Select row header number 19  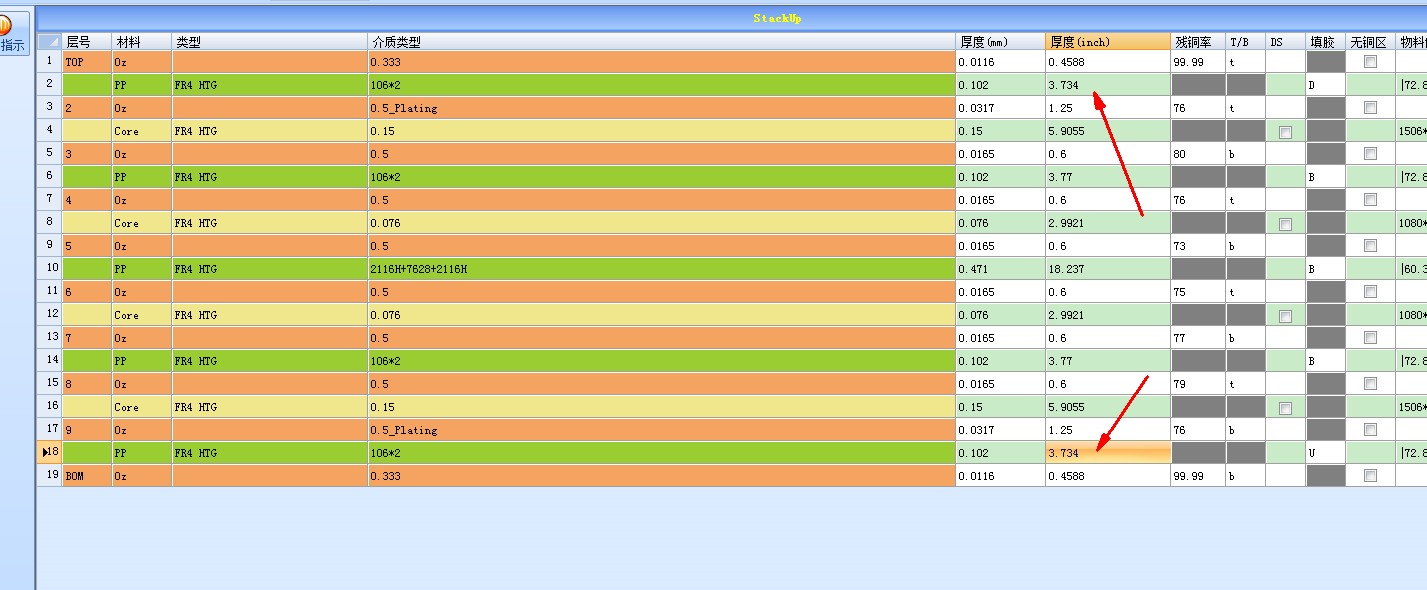pos(50,476)
